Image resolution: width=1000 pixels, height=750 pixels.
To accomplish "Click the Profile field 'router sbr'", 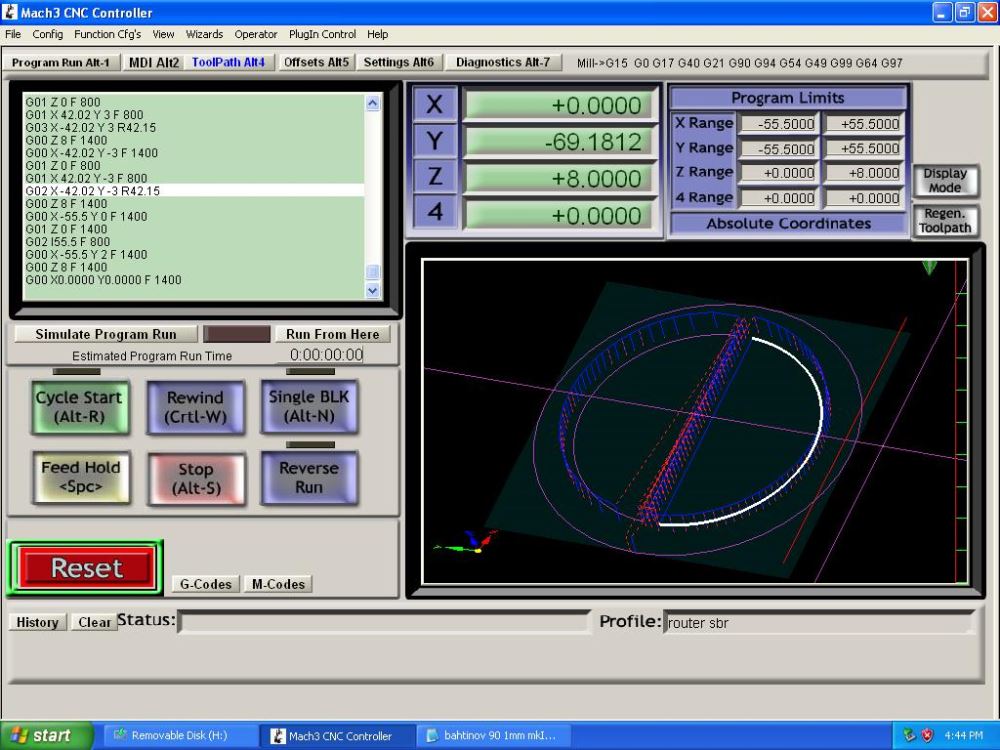I will (819, 623).
